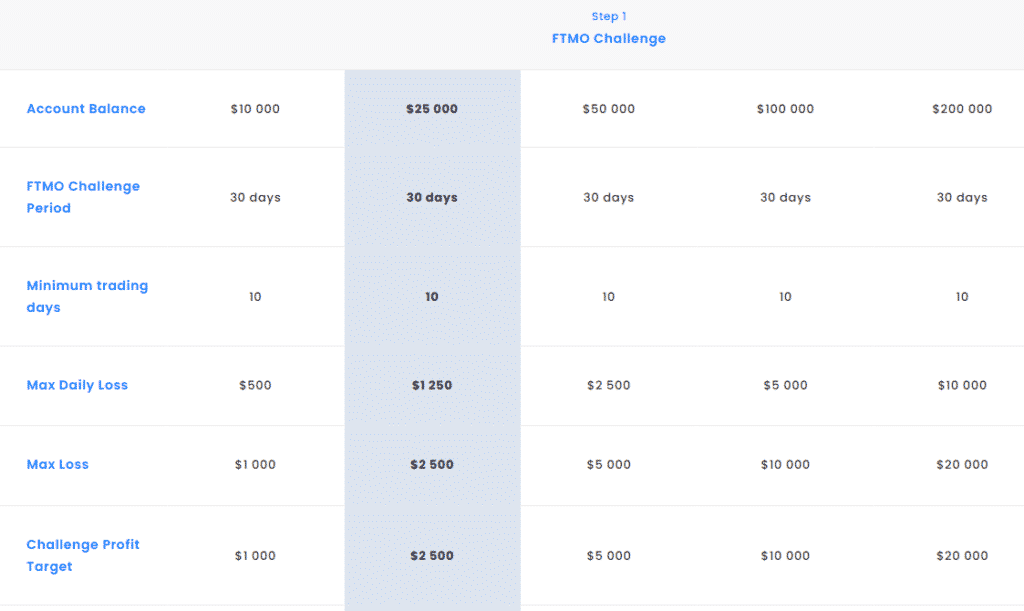Click the highlighted 30 days cell
This screenshot has width=1024, height=611.
(432, 197)
